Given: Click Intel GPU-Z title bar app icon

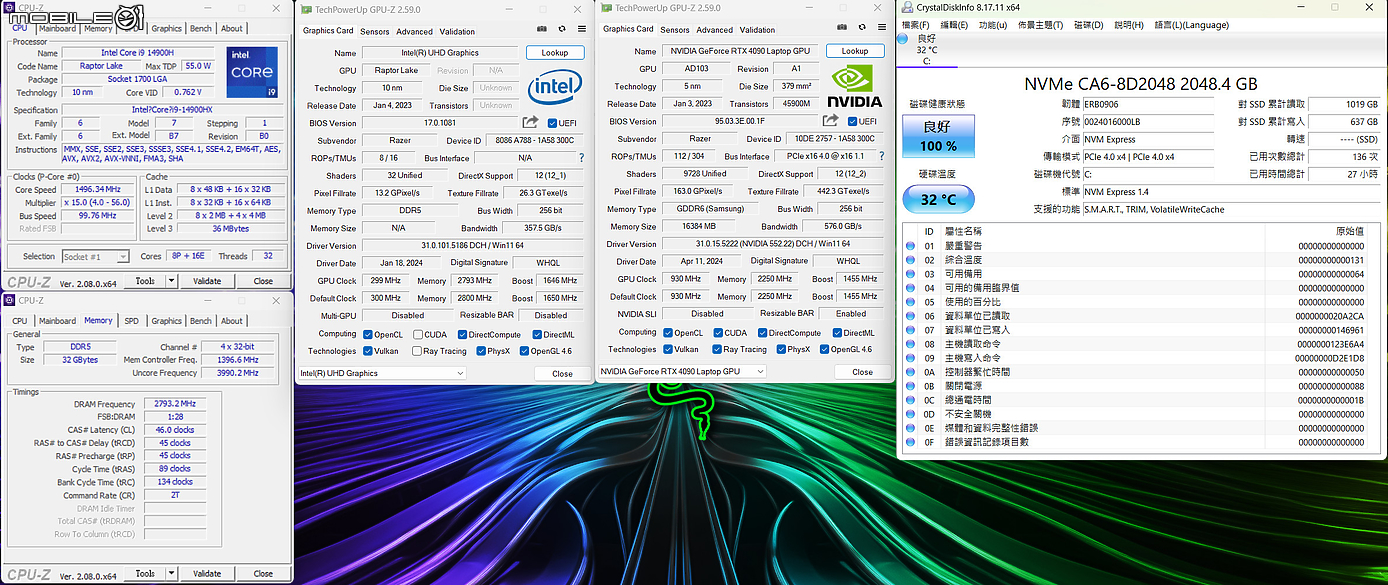Looking at the screenshot, I should (305, 8).
